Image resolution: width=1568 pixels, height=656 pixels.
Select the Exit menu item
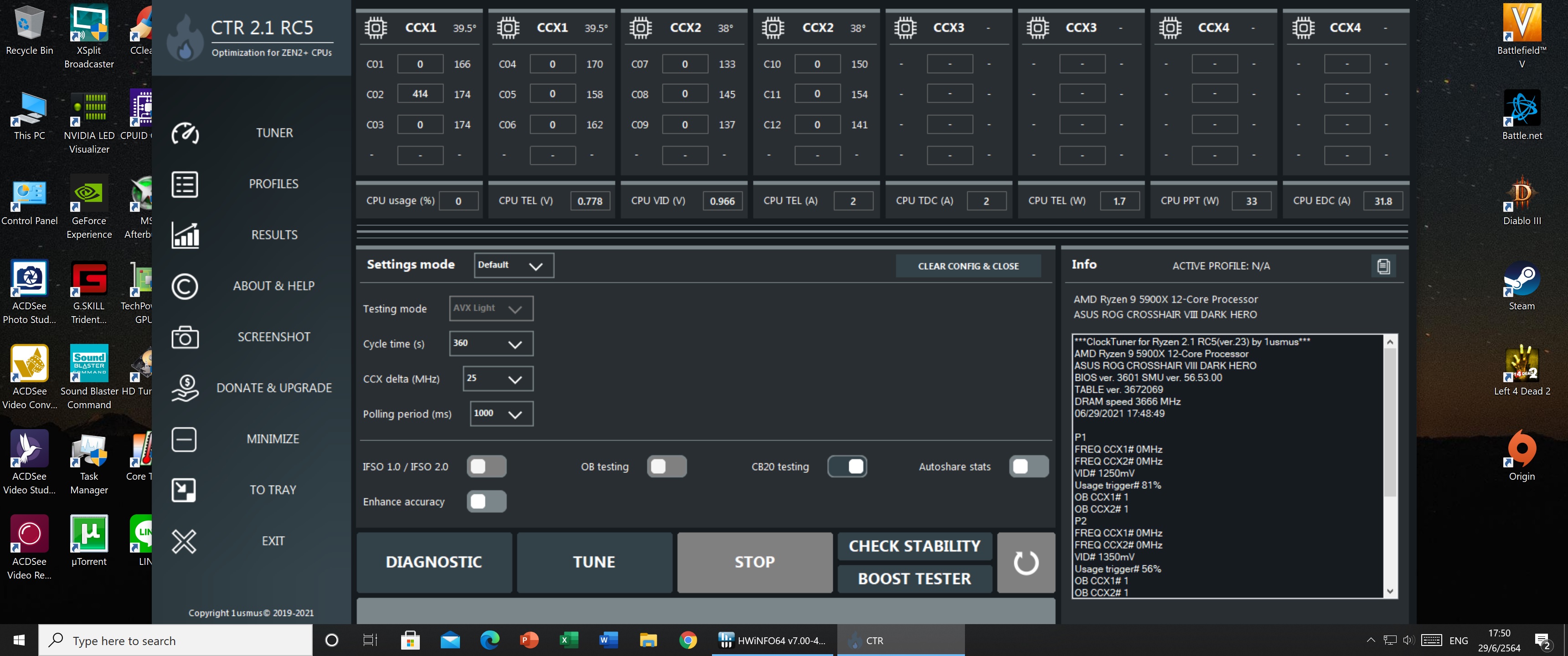pos(273,541)
